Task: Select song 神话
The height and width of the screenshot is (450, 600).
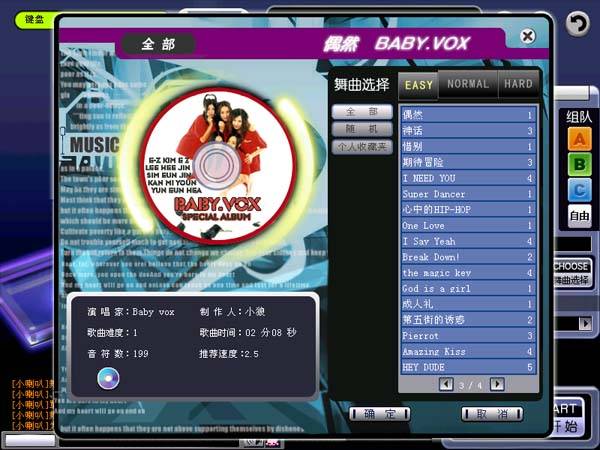Action: click(x=468, y=130)
